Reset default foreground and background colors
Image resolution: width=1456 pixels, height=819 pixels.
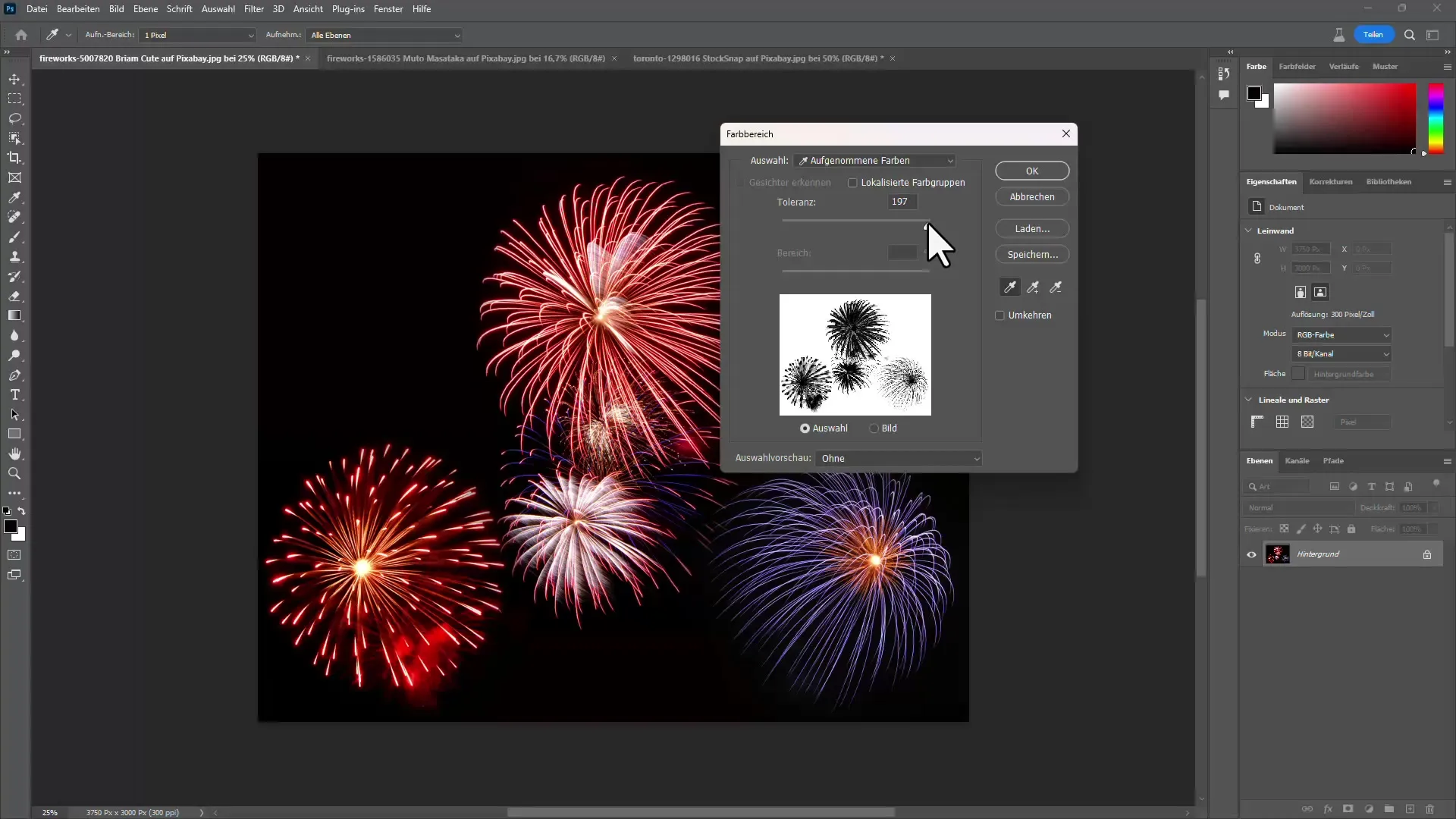[x=7, y=511]
